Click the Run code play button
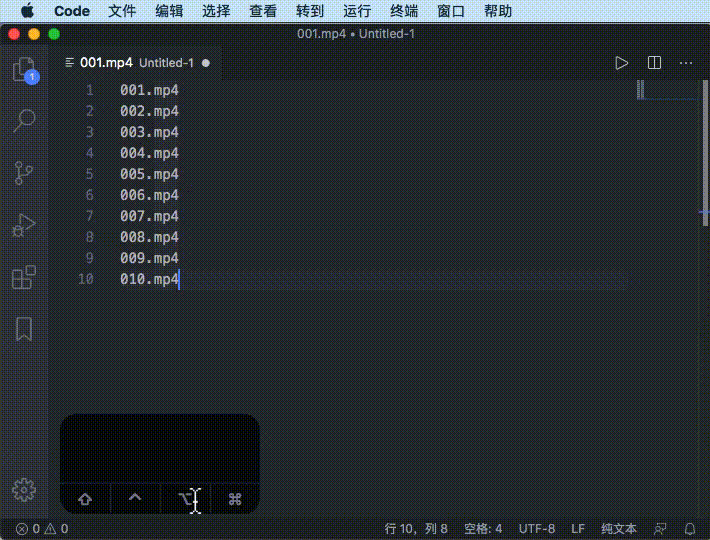The image size is (710, 540). pos(621,63)
